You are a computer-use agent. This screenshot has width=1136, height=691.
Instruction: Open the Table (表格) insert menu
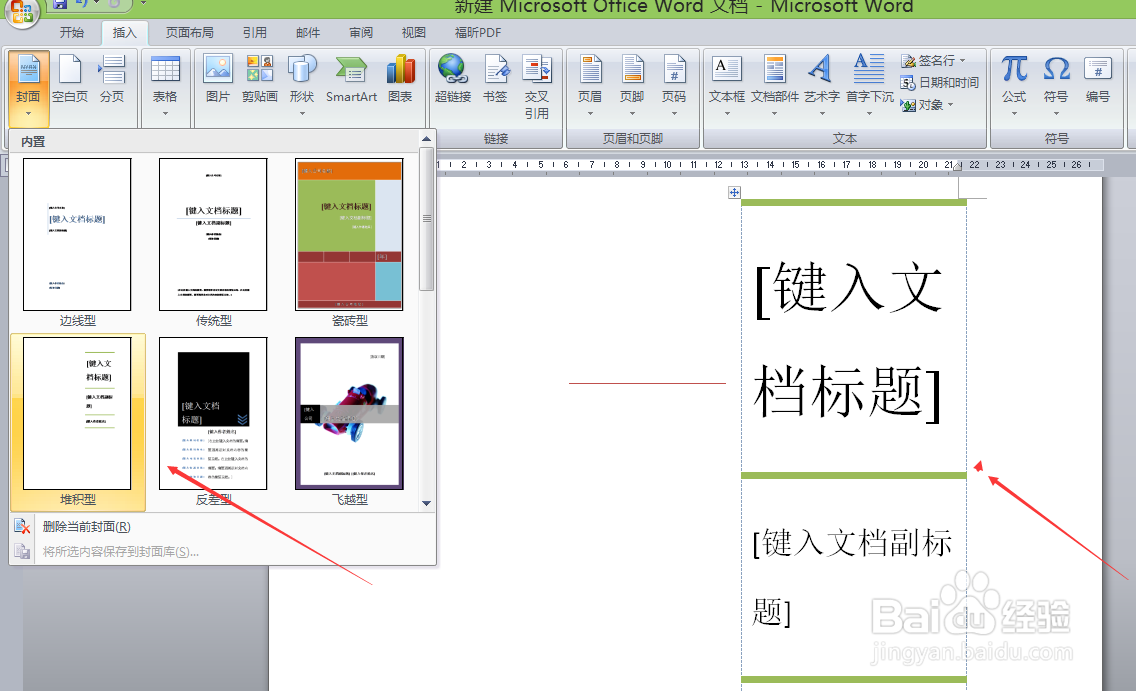pyautogui.click(x=165, y=87)
